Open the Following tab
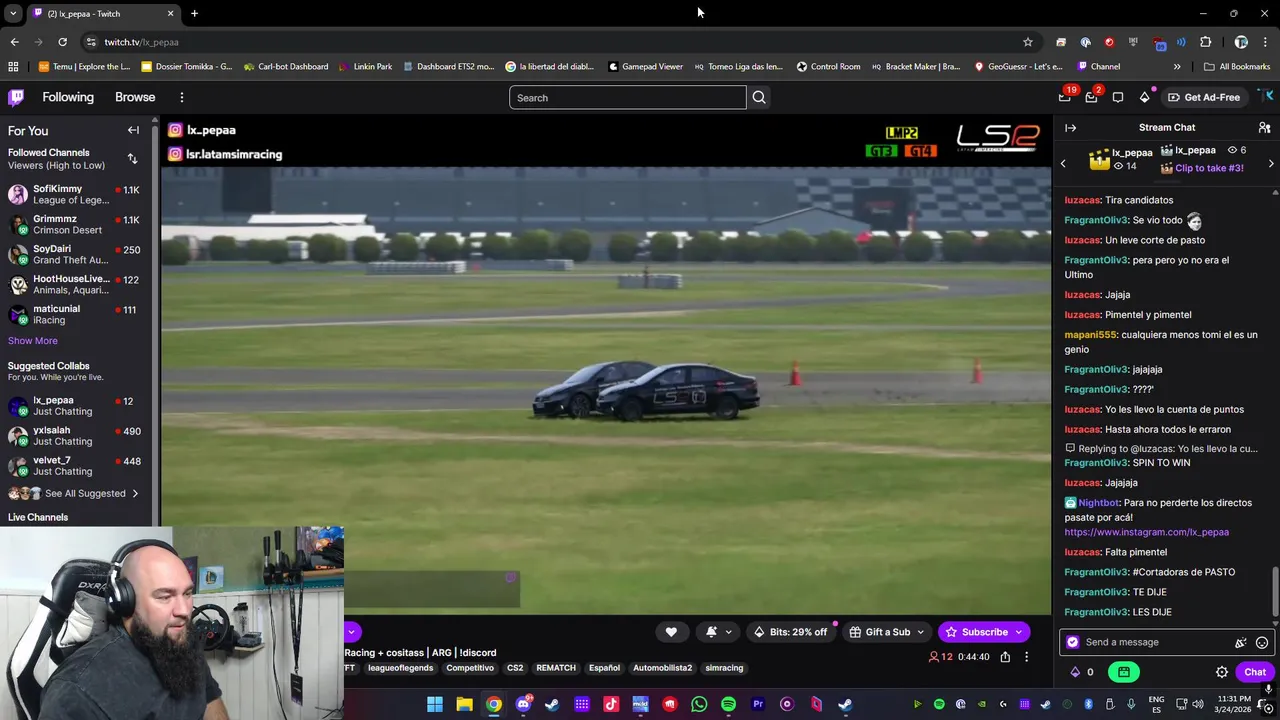 [68, 97]
